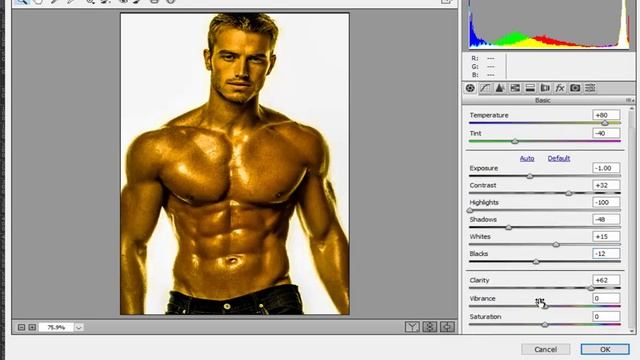Toggle the before/after preview icon
This screenshot has height=360, width=640.
tap(412, 327)
